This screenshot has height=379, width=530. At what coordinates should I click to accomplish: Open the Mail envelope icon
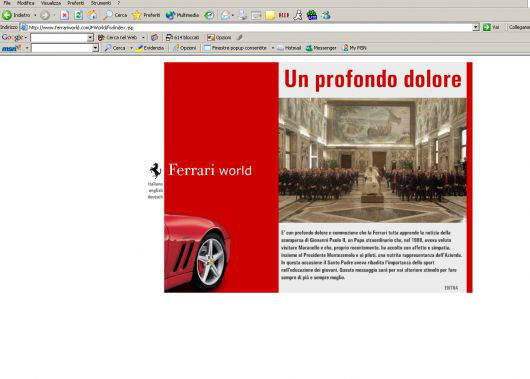pos(225,15)
